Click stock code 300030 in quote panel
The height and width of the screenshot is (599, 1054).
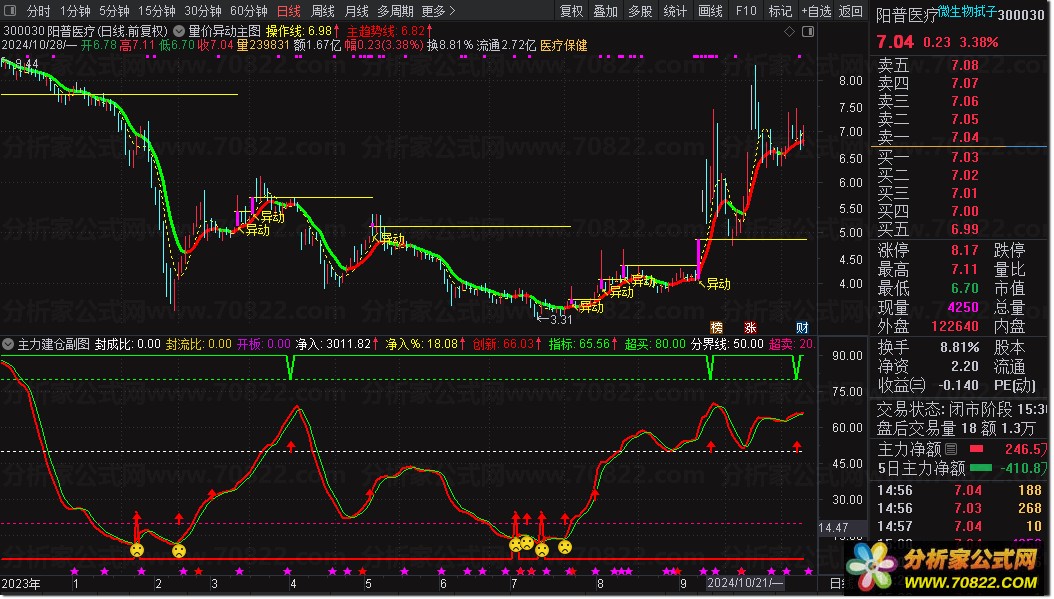[x=1020, y=15]
